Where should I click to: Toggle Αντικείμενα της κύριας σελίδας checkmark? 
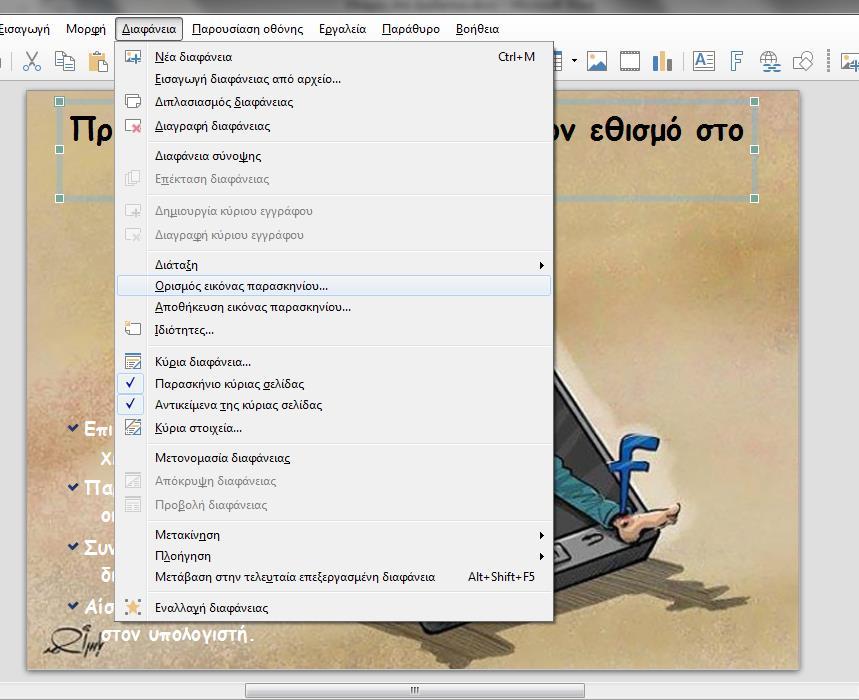(x=130, y=405)
